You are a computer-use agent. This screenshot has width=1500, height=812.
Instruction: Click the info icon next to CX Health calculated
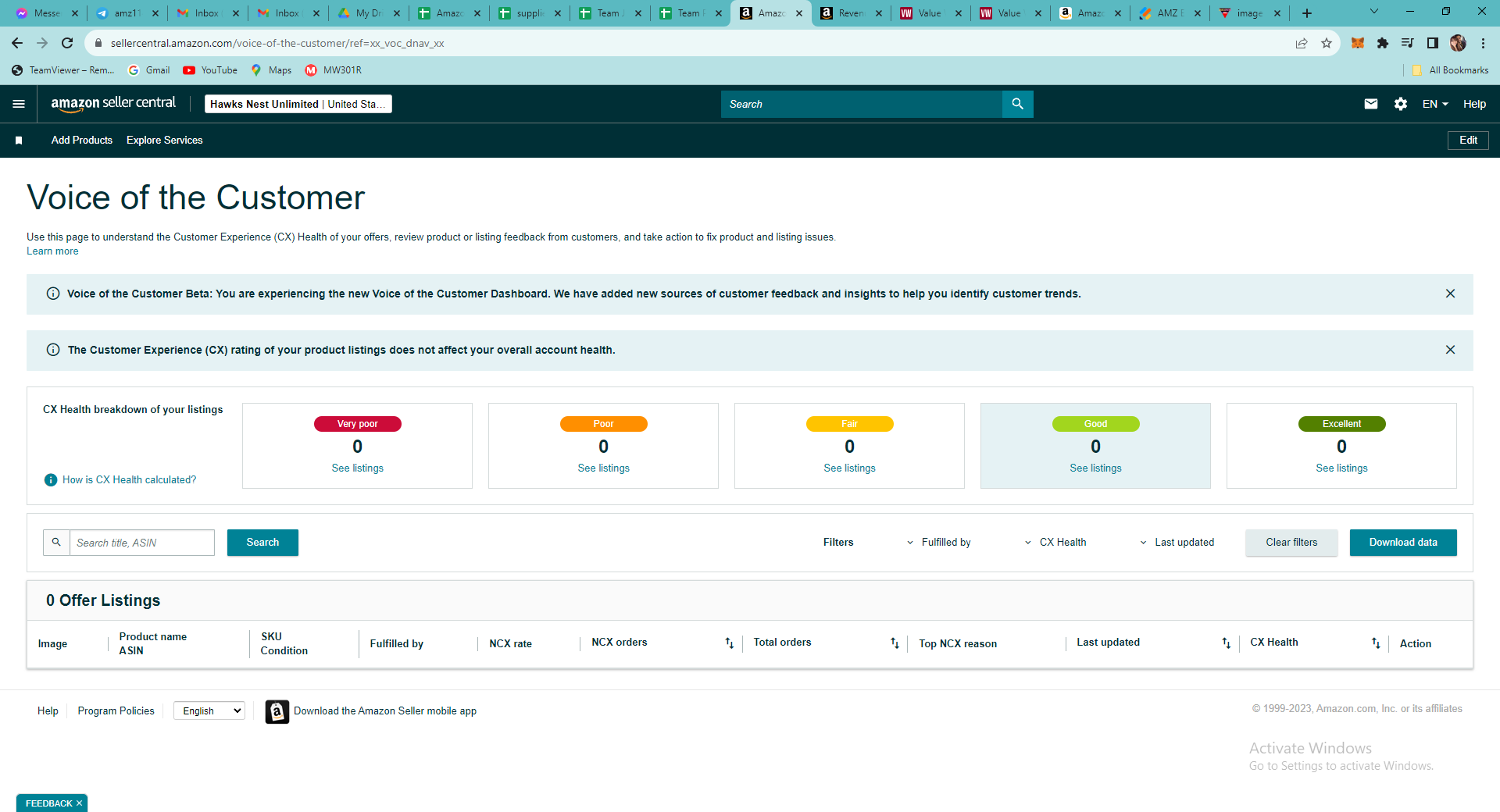pos(51,480)
